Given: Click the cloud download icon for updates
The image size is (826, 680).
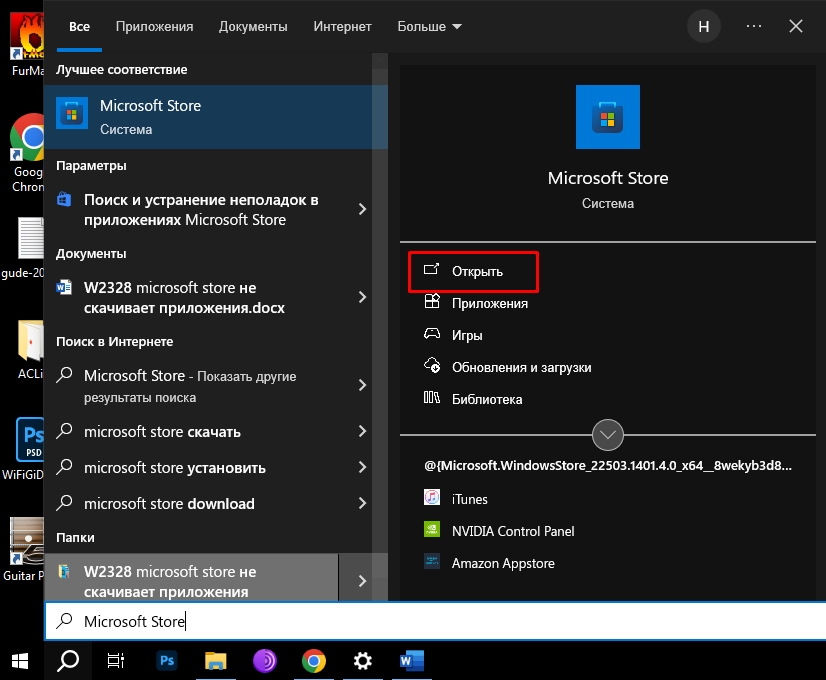Looking at the screenshot, I should click(432, 365).
